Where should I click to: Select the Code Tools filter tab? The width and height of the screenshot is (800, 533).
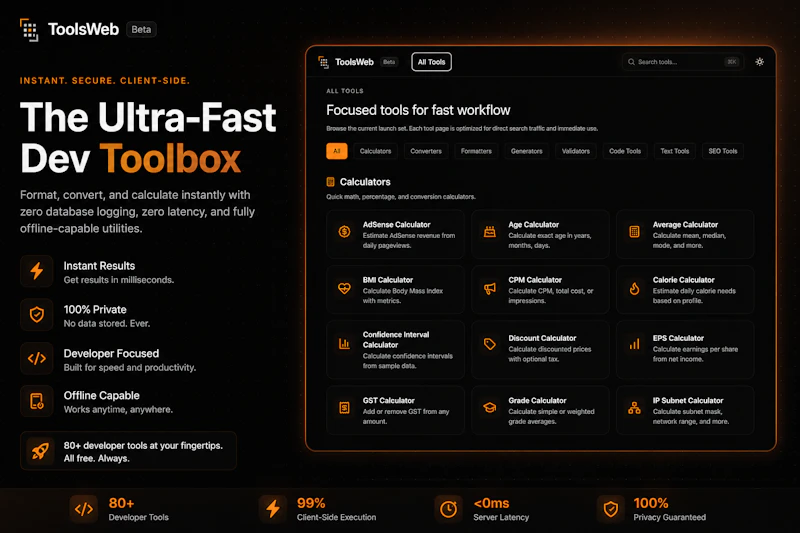point(625,151)
